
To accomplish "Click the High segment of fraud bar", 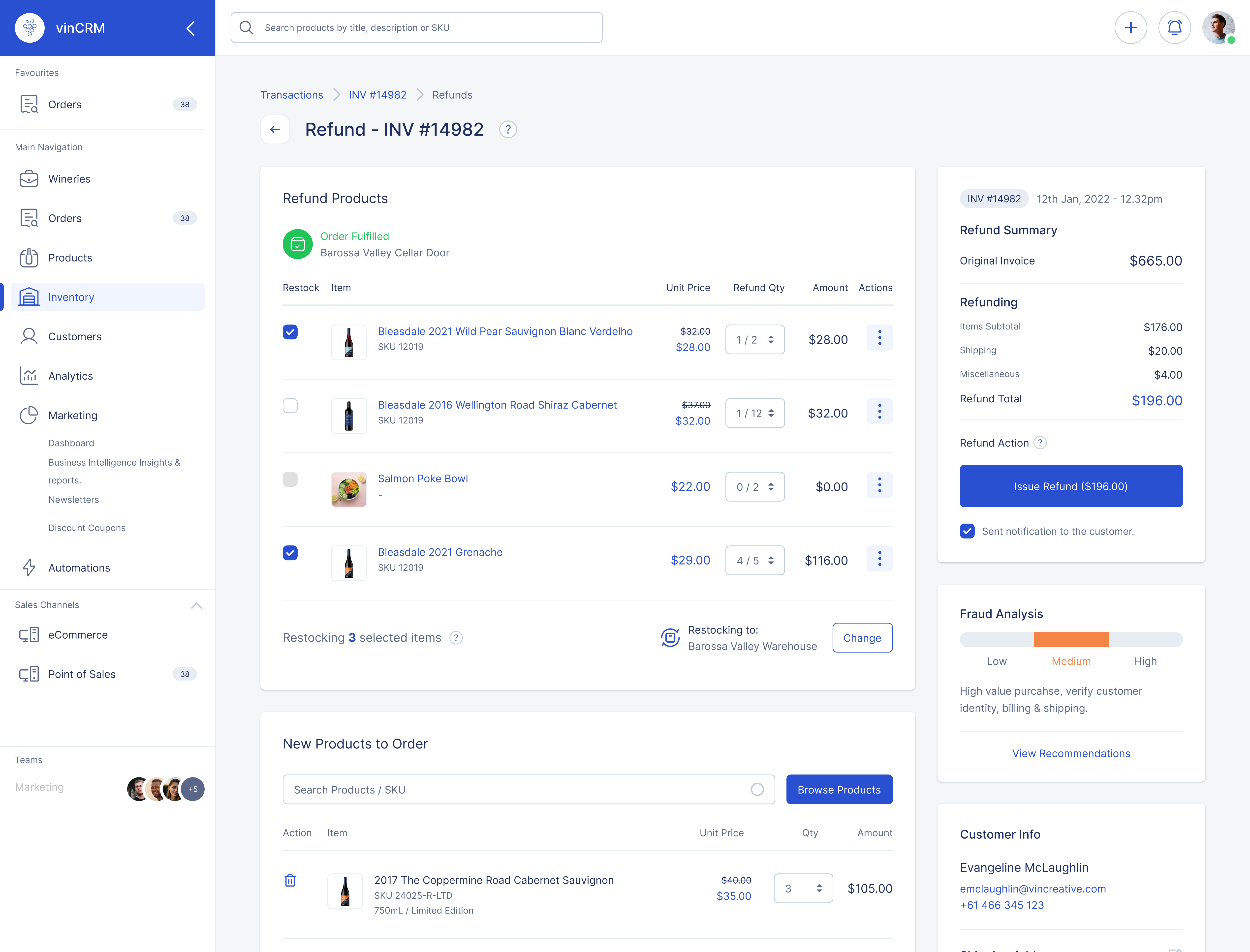I will [x=1145, y=640].
